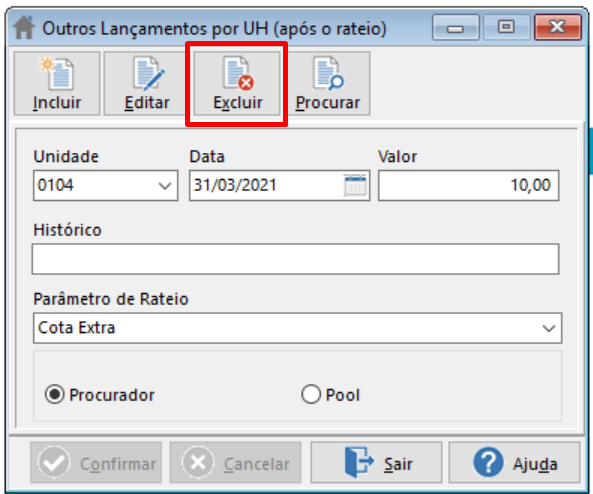Click the Valor field showing 10,00
The width and height of the screenshot is (593, 494).
[x=469, y=185]
